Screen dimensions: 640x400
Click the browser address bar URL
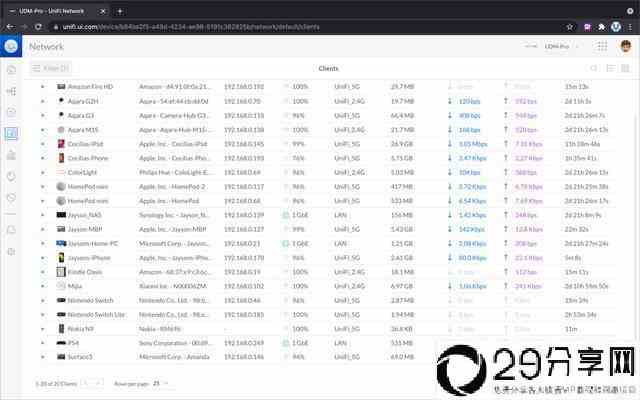[x=191, y=27]
